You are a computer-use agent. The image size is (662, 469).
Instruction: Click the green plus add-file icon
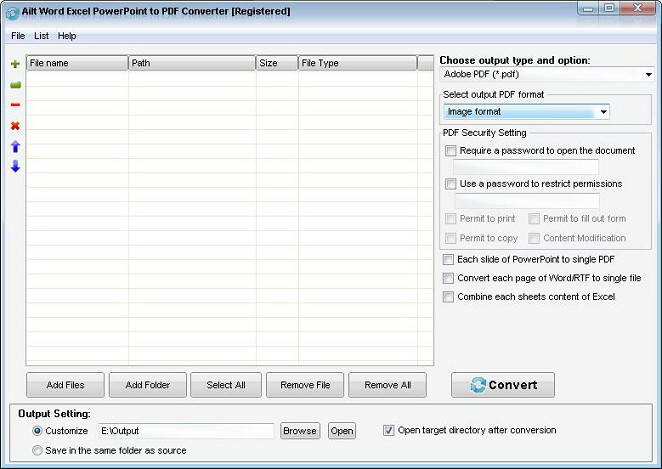15,64
